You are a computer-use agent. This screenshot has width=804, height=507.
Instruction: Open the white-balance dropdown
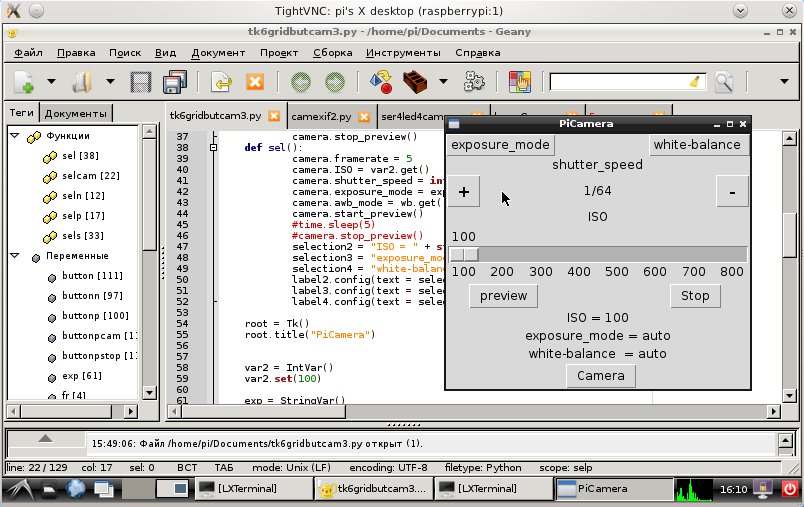coord(698,145)
